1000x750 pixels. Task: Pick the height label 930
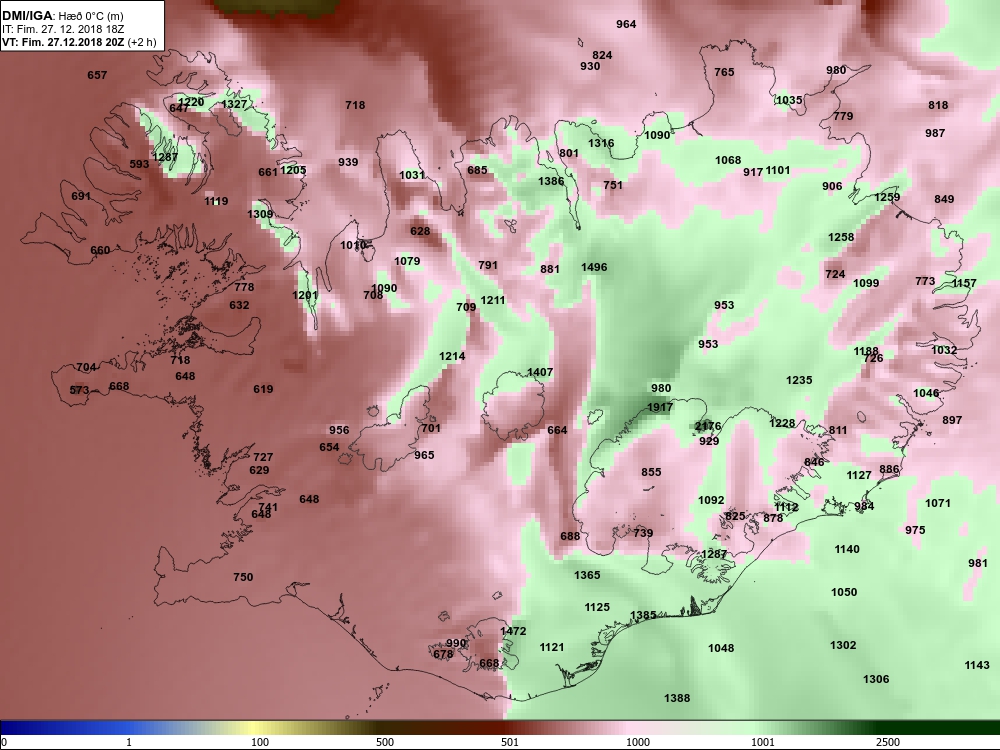[x=590, y=66]
